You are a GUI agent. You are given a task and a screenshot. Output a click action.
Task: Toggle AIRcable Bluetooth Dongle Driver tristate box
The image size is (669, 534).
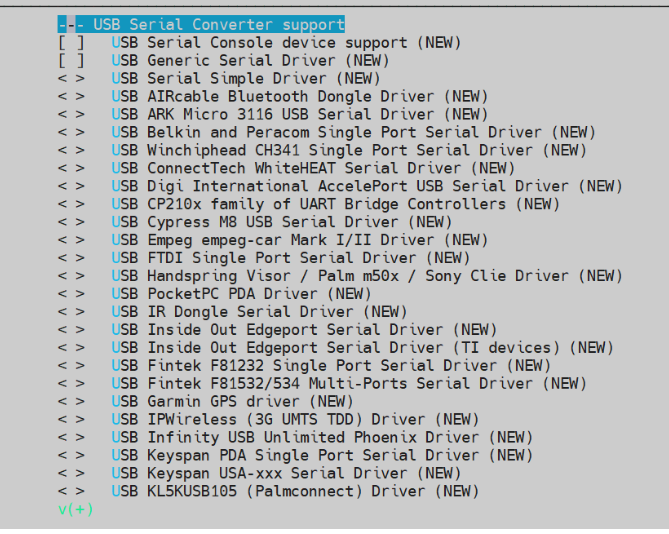[71, 96]
